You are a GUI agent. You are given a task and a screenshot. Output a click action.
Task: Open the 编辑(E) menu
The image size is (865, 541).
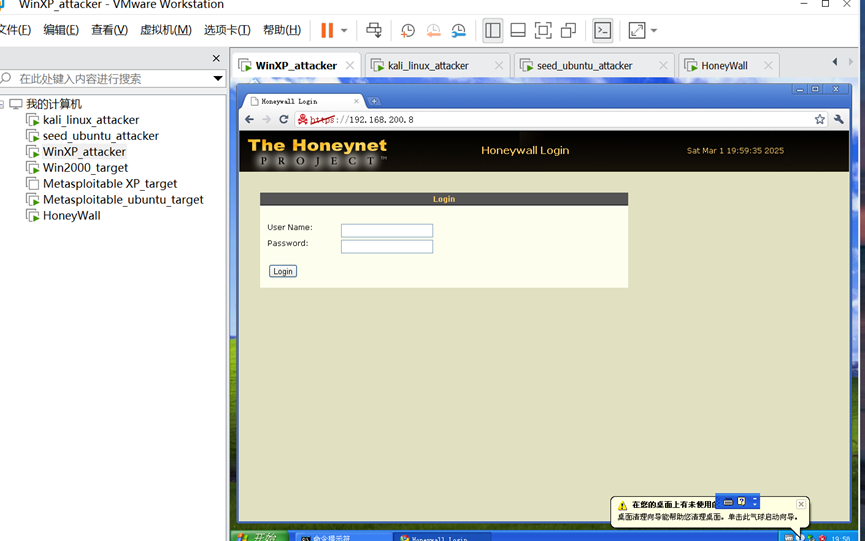[x=61, y=30]
